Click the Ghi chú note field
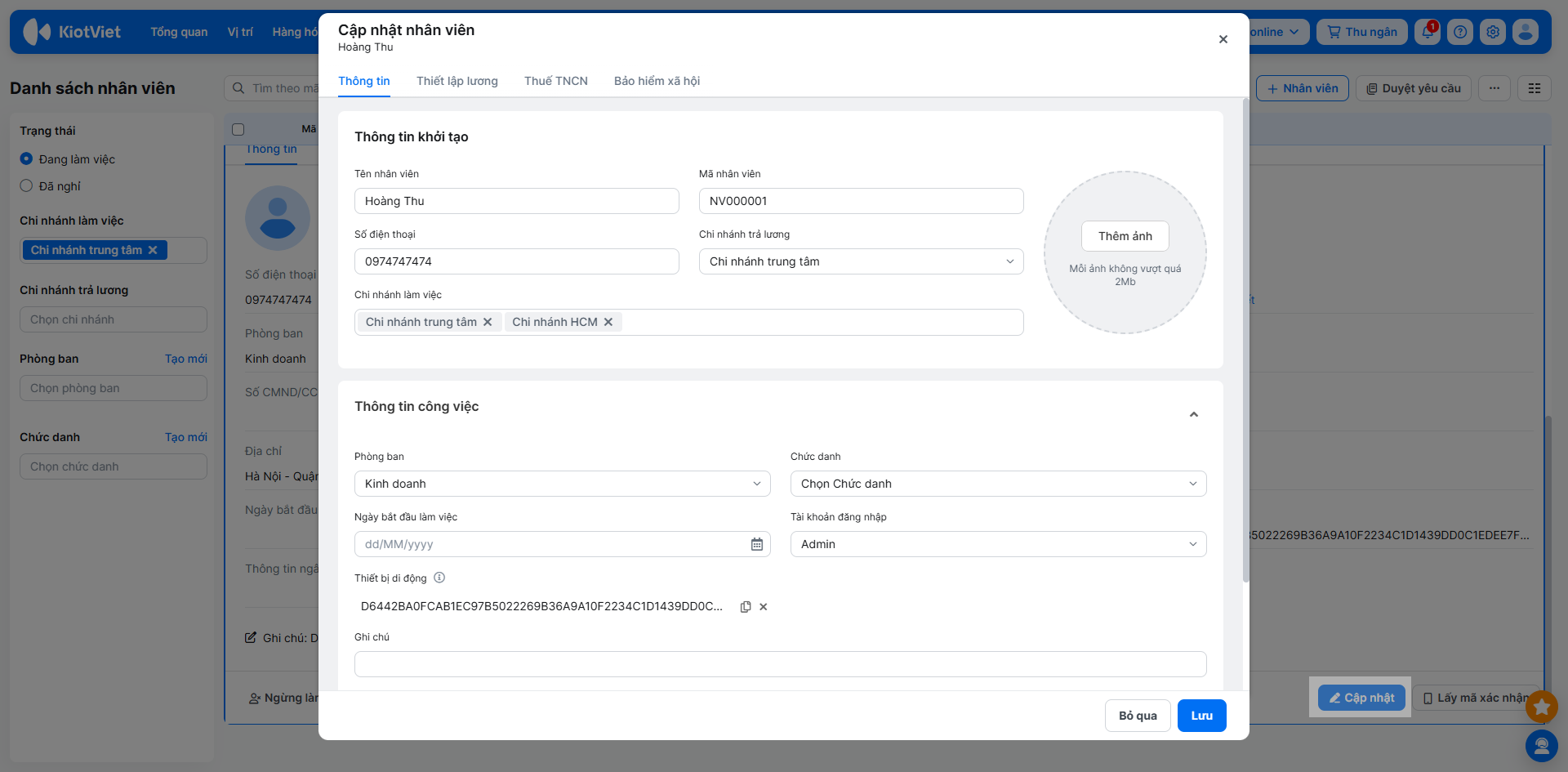1568x772 pixels. pos(780,664)
